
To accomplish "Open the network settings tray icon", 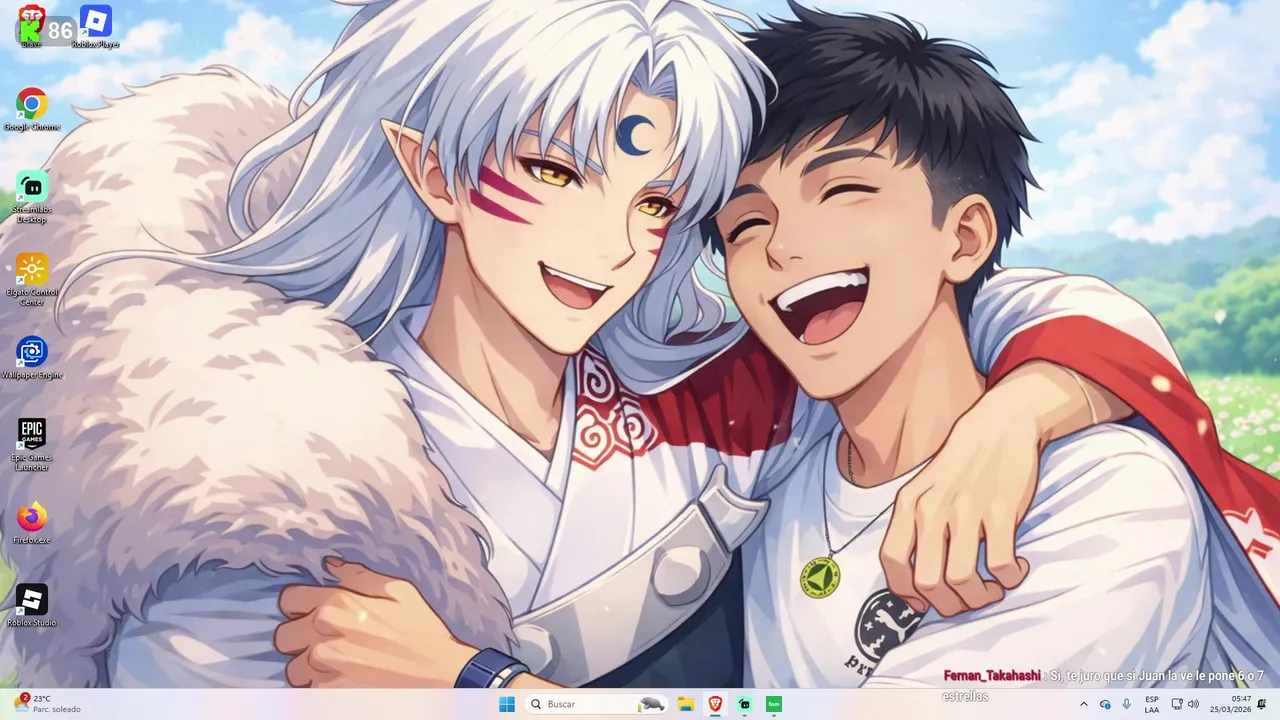I will click(x=1177, y=704).
